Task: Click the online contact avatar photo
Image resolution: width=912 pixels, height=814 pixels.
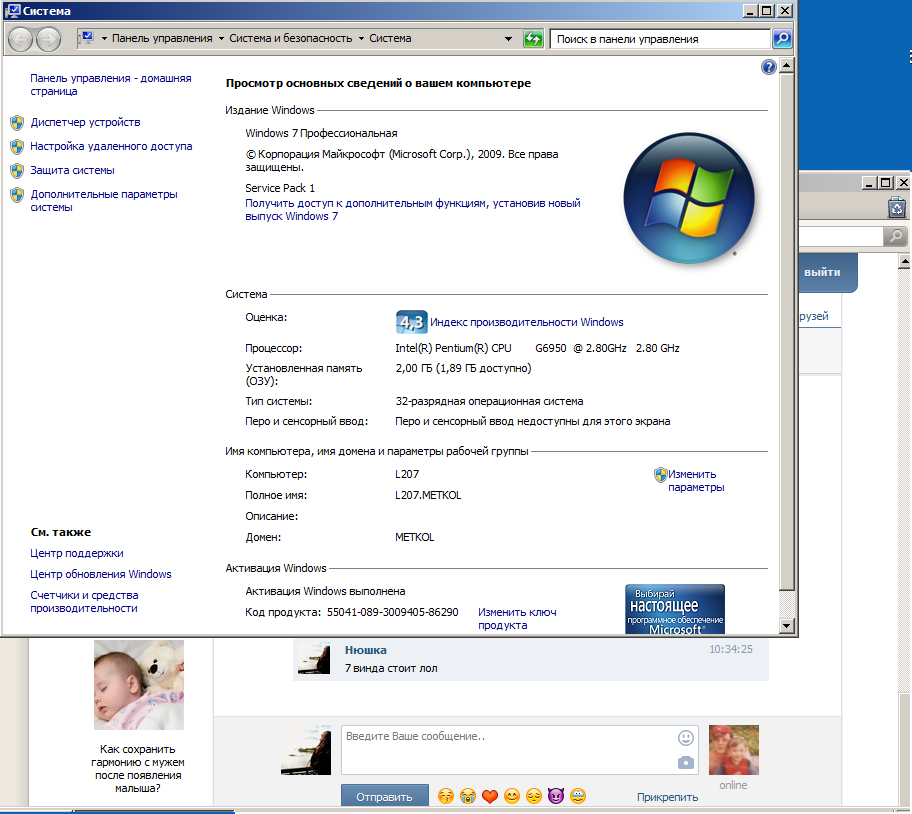Action: tap(733, 749)
